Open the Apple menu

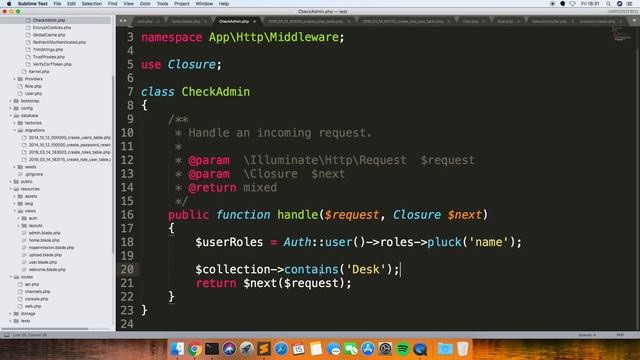pos(9,4)
